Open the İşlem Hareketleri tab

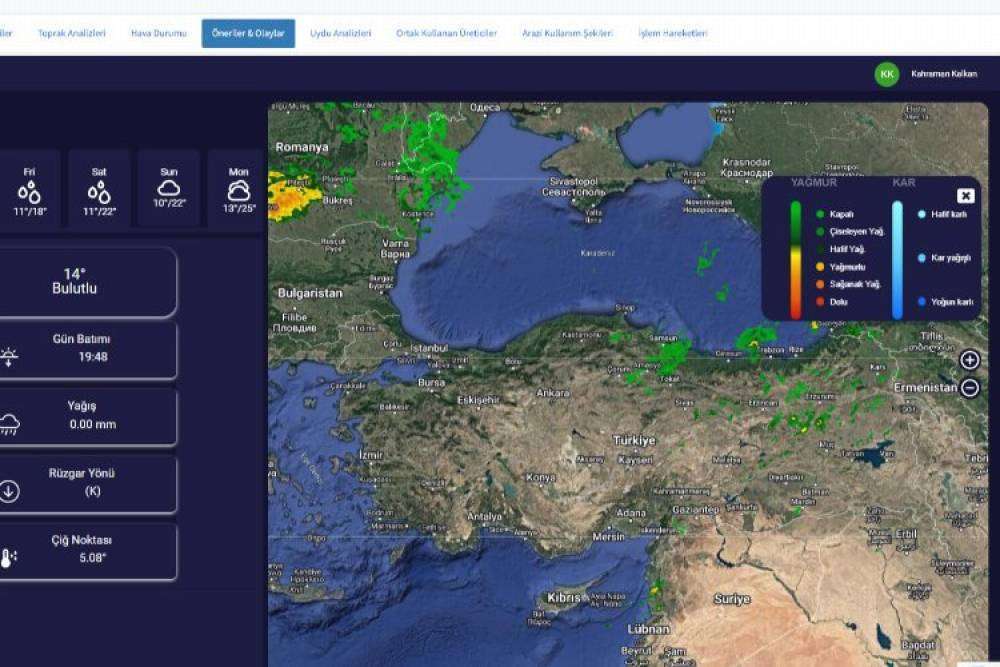point(672,33)
